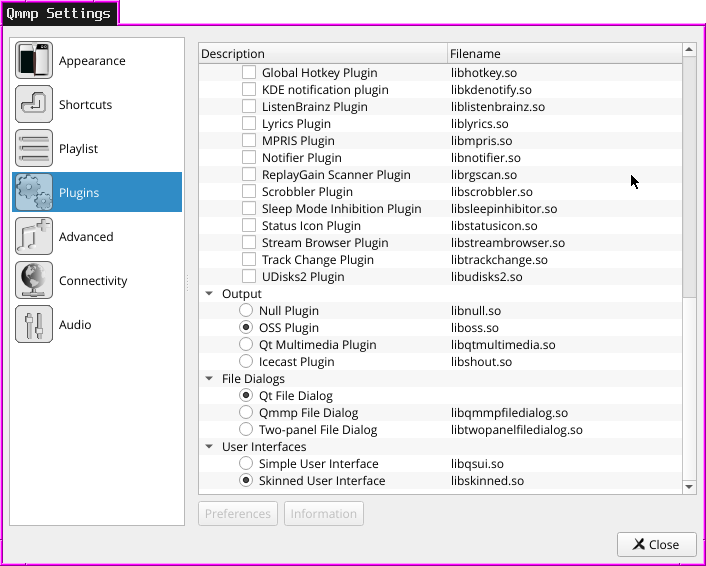
Task: Collapse the File Dialogs group
Action: [x=209, y=379]
